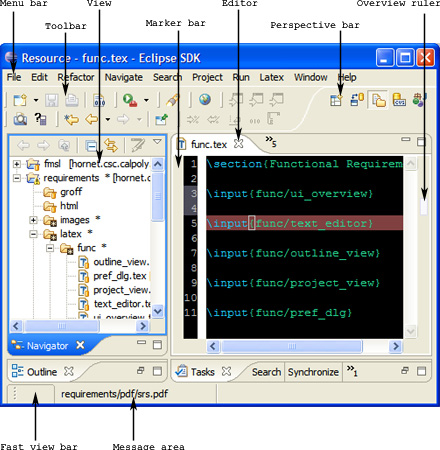Switch to the Synchronize tab
This screenshot has height=450, width=440.
coord(313,372)
